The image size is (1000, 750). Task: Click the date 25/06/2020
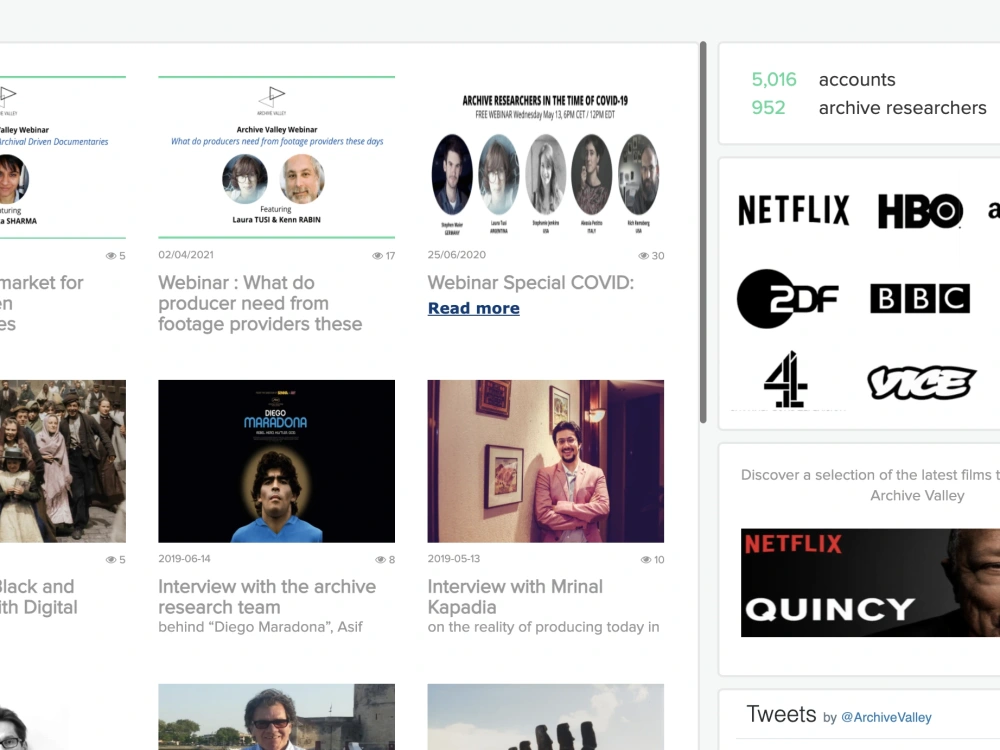point(457,255)
